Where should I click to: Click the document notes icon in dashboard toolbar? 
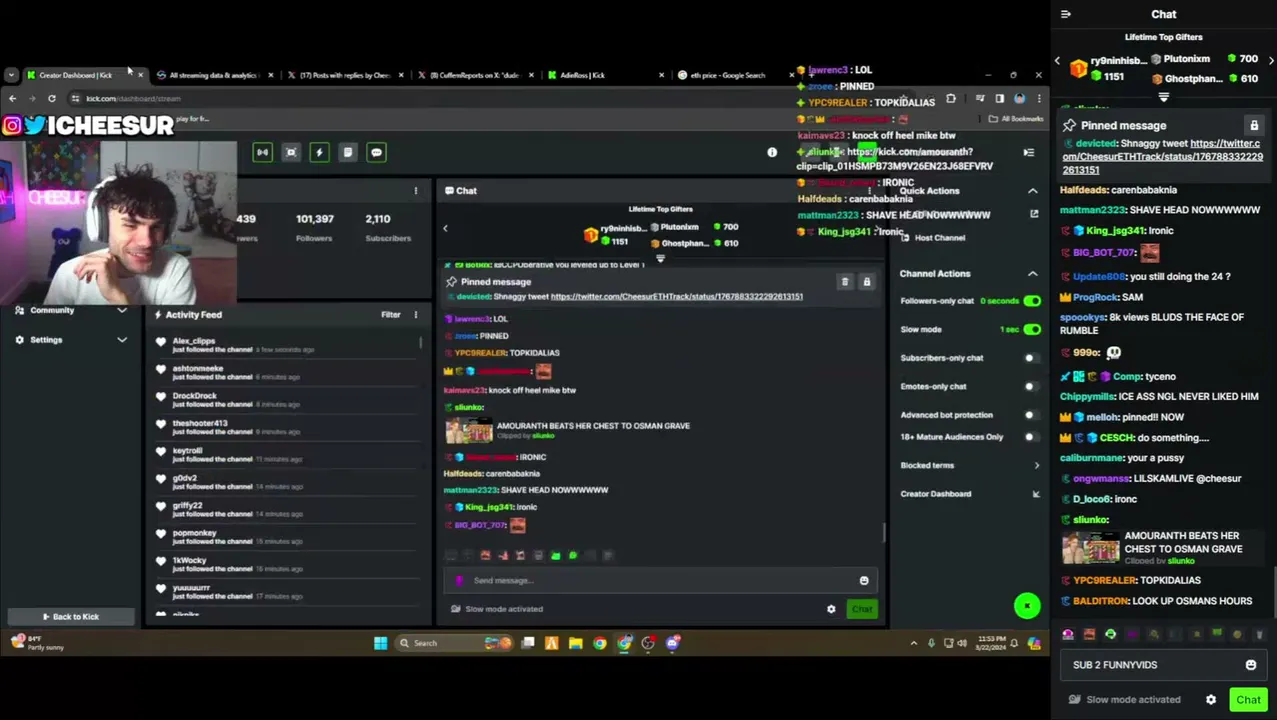(x=347, y=152)
